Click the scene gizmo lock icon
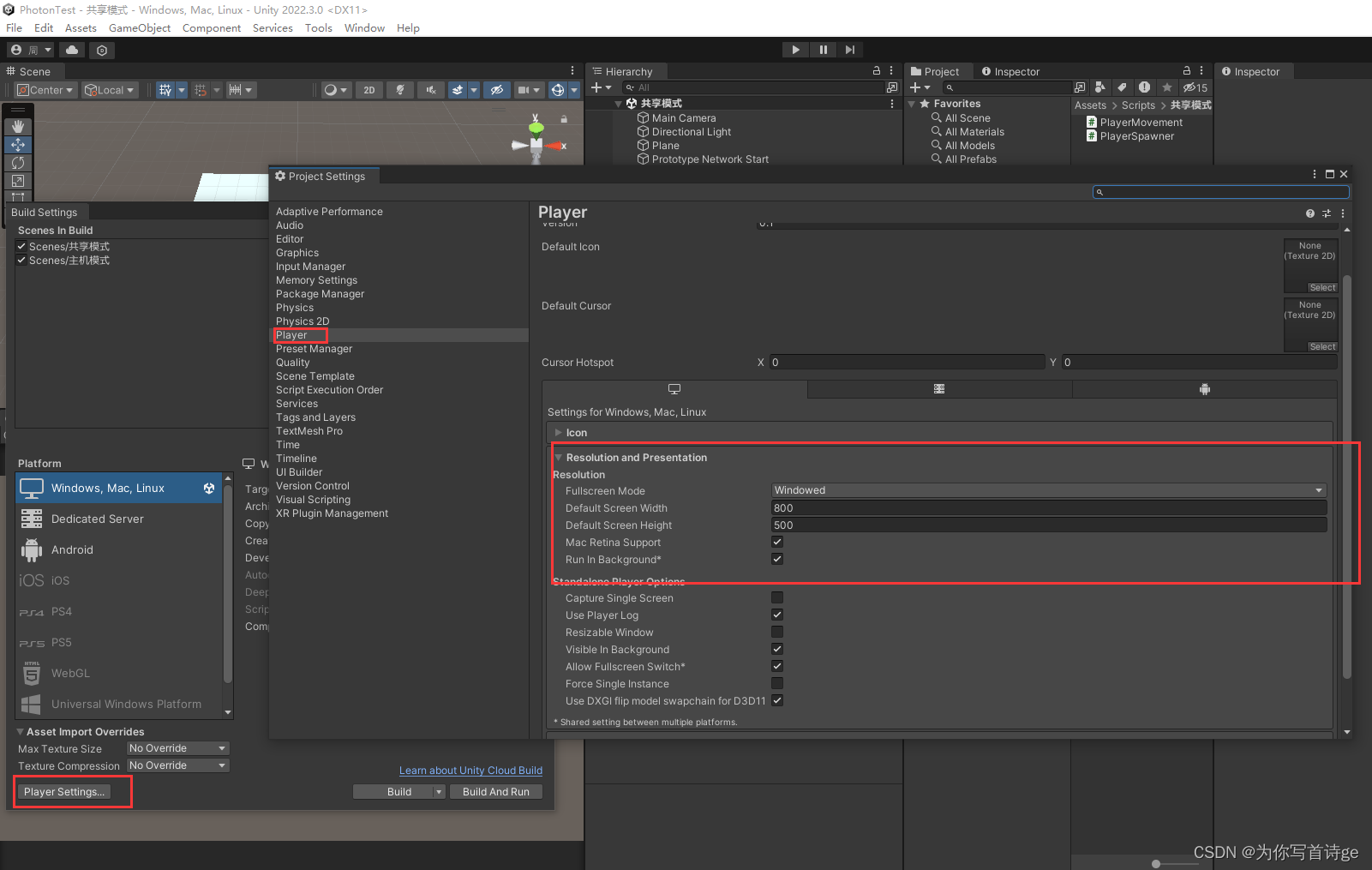The width and height of the screenshot is (1372, 870). click(x=564, y=119)
